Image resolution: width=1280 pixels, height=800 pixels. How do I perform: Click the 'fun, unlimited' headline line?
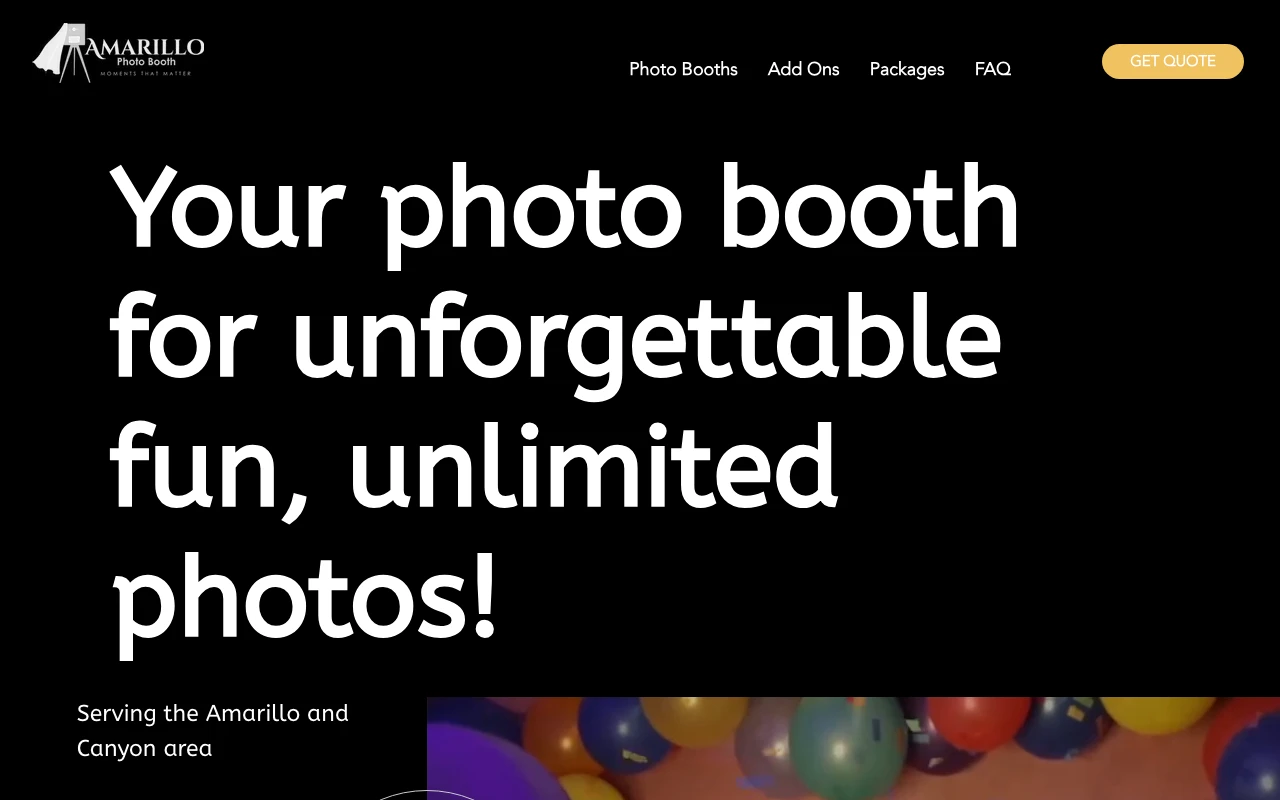pos(473,467)
